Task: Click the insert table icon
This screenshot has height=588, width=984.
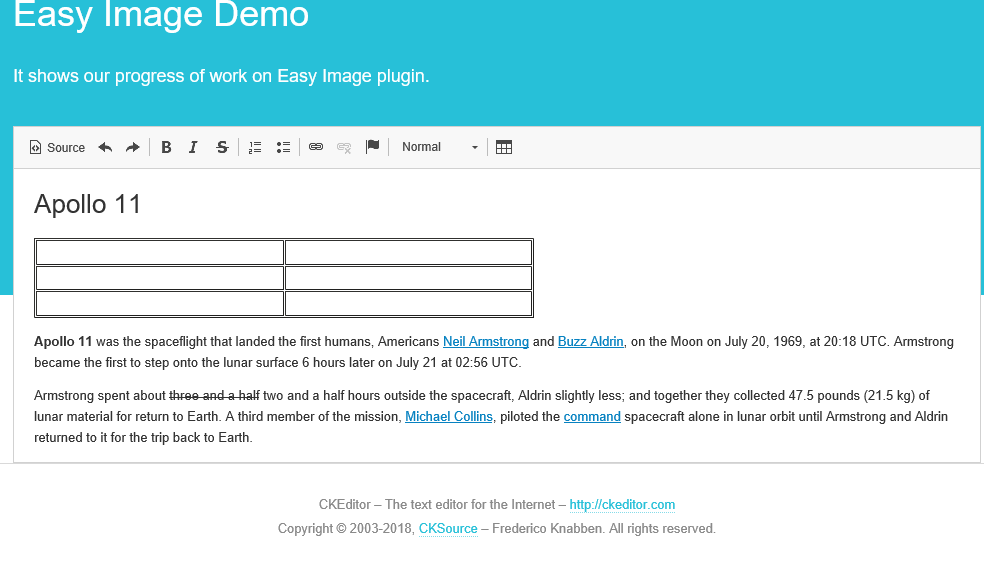Action: [504, 147]
